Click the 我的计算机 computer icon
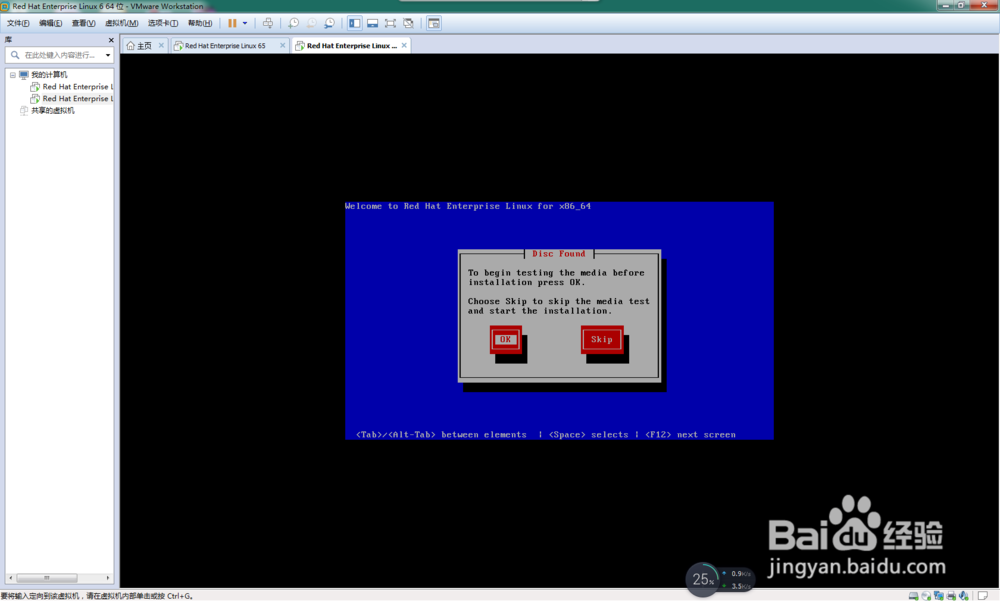This screenshot has height=601, width=1000. click(x=24, y=75)
